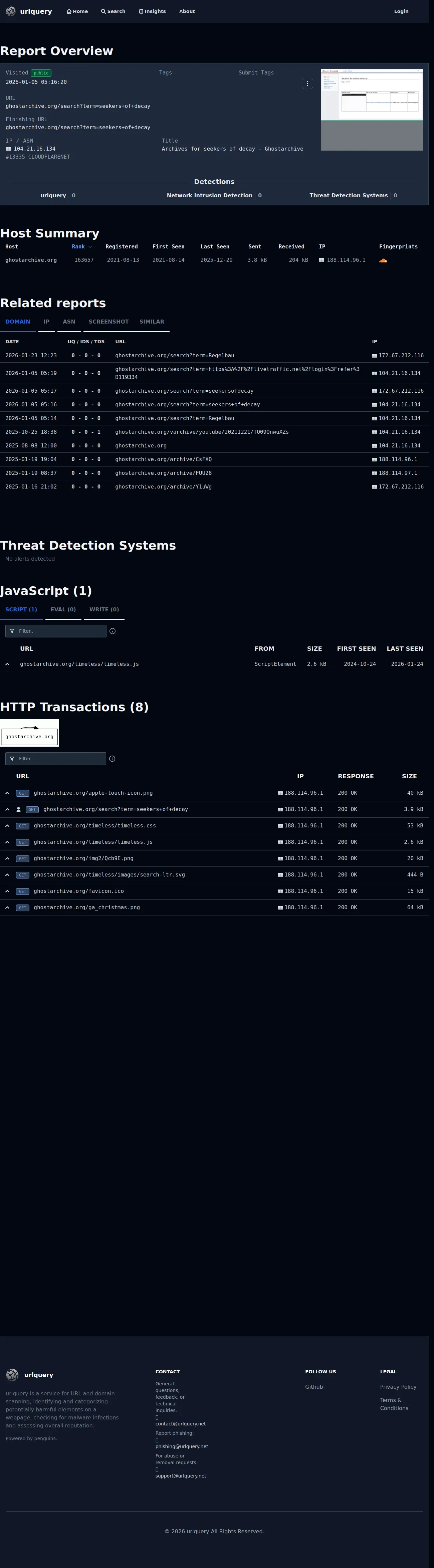434x1568 pixels.
Task: Expand the apple-touch-icon.png transaction row
Action: point(7,793)
